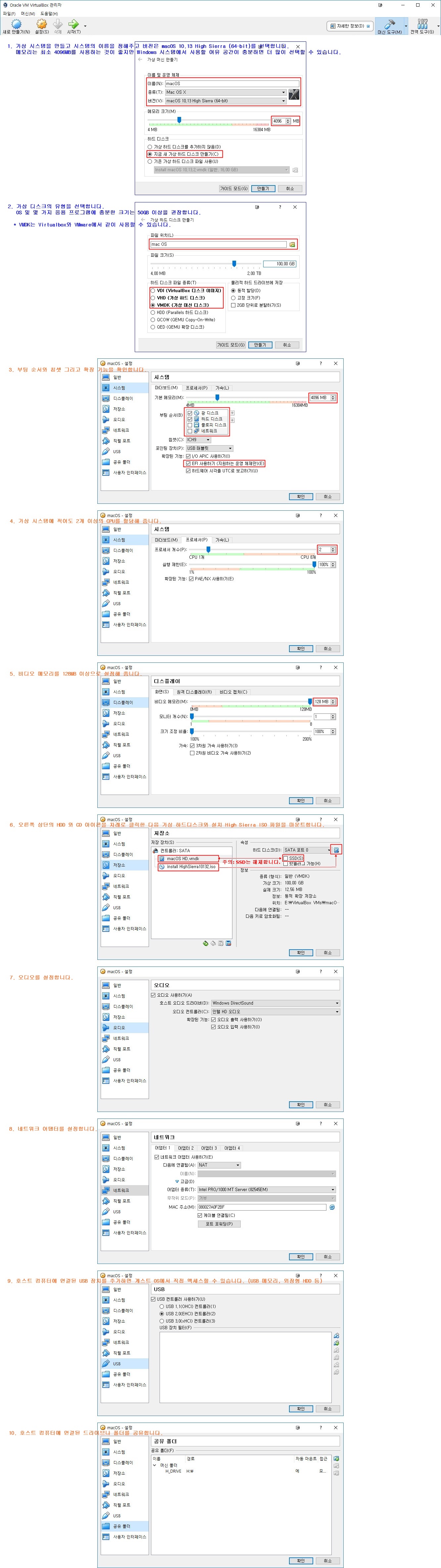Click the disk chooser icon next to SATA 포트 0
Viewport: 441px width, 1568px height.
pos(336,850)
